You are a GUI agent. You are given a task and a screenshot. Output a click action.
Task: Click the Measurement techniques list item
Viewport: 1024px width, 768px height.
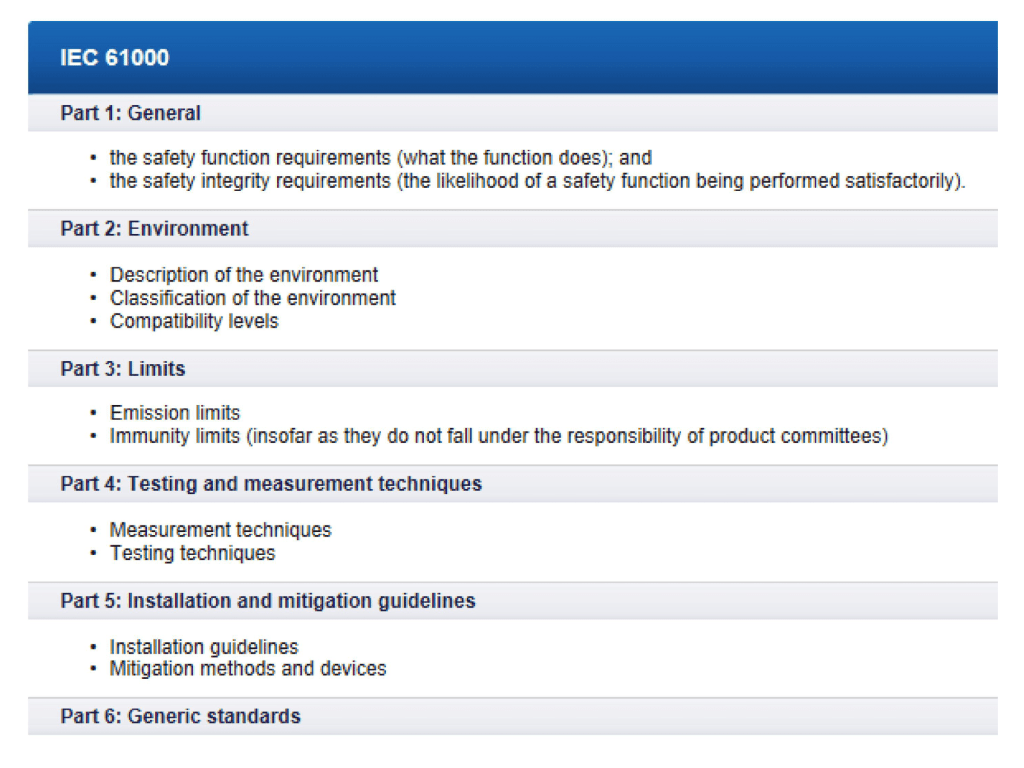(220, 530)
